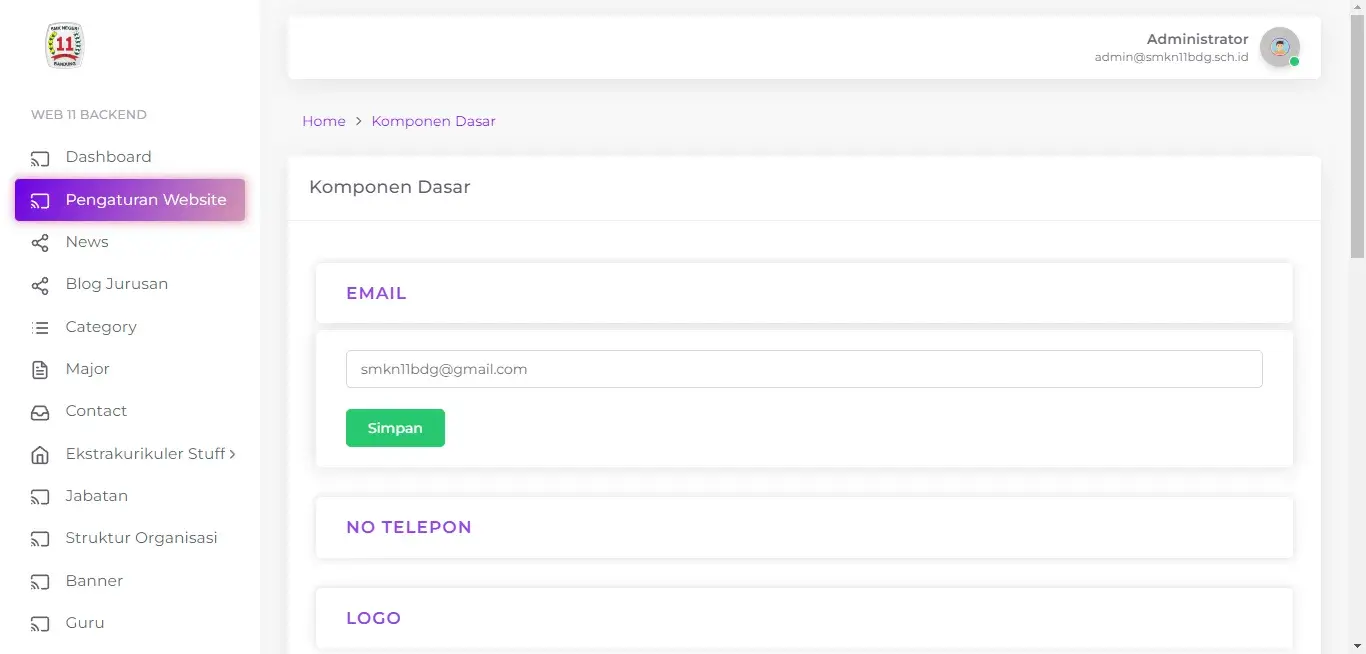Open the Administrator avatar menu
The image size is (1366, 654).
click(x=1280, y=47)
